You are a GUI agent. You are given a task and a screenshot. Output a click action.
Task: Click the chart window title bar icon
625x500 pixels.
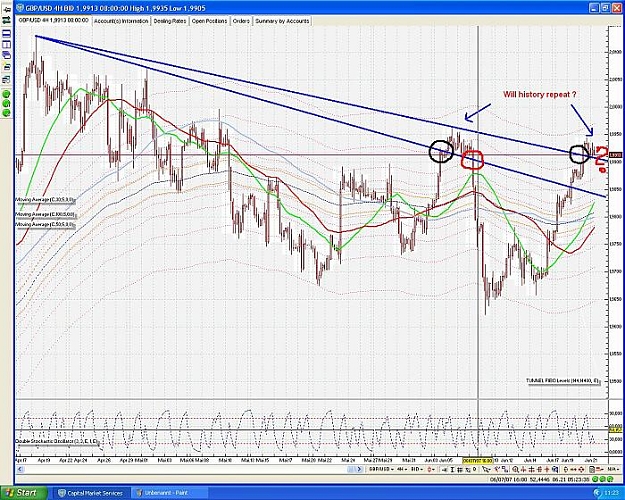[x=21, y=7]
